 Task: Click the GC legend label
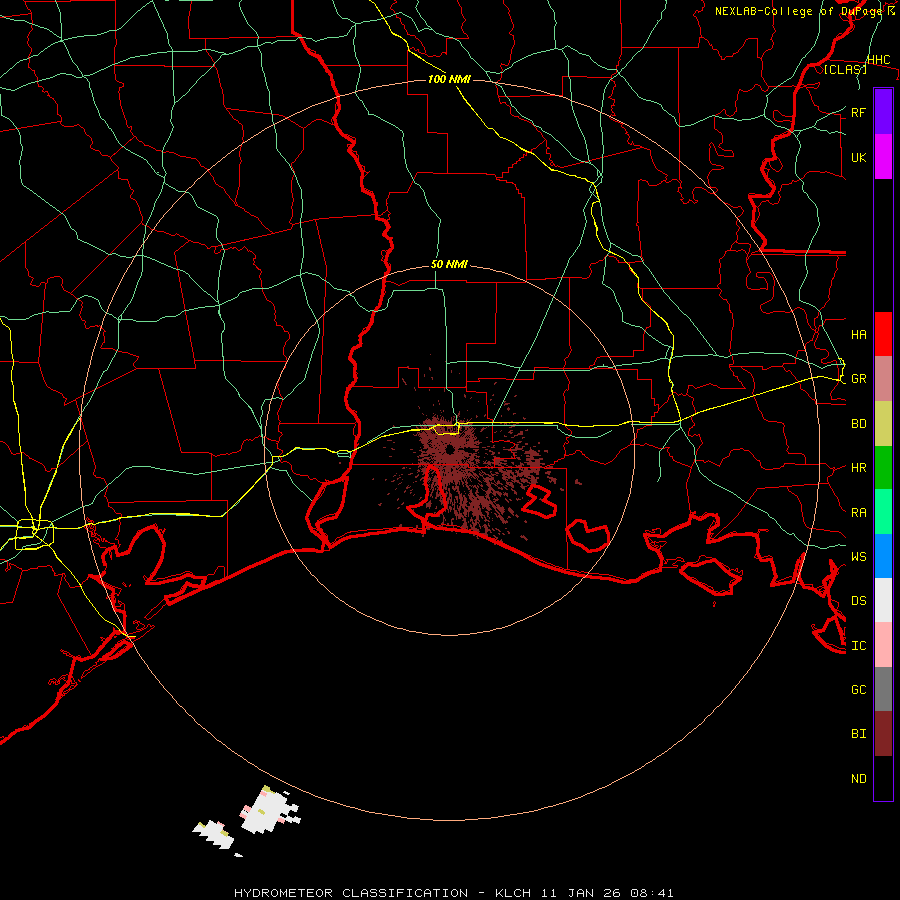[858, 689]
